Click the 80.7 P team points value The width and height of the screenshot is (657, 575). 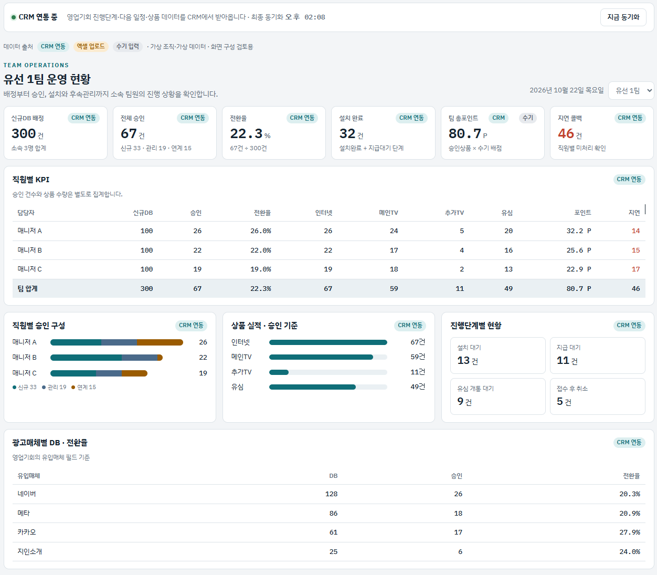click(468, 134)
